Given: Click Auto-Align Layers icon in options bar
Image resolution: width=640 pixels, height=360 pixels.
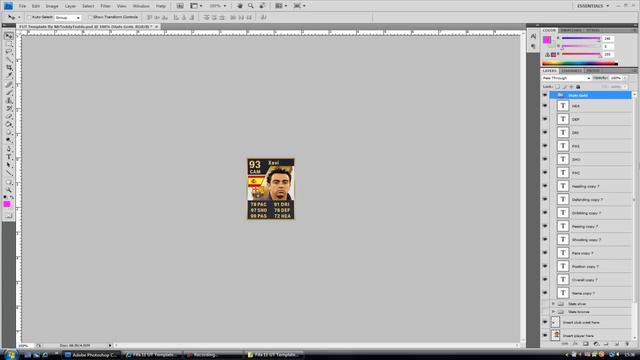Looking at the screenshot, I should (264, 18).
